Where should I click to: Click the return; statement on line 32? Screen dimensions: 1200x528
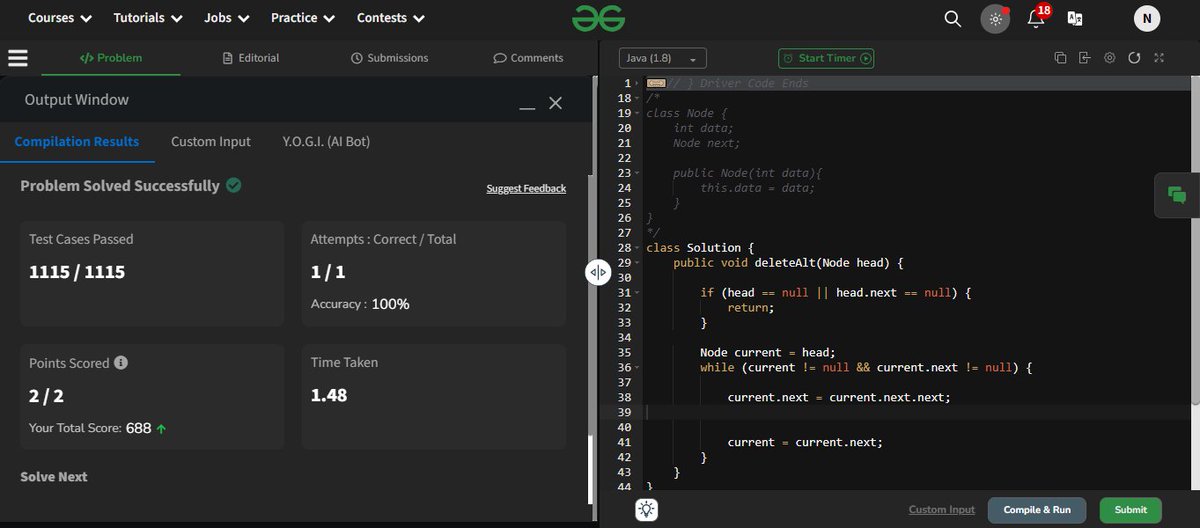pyautogui.click(x=751, y=308)
